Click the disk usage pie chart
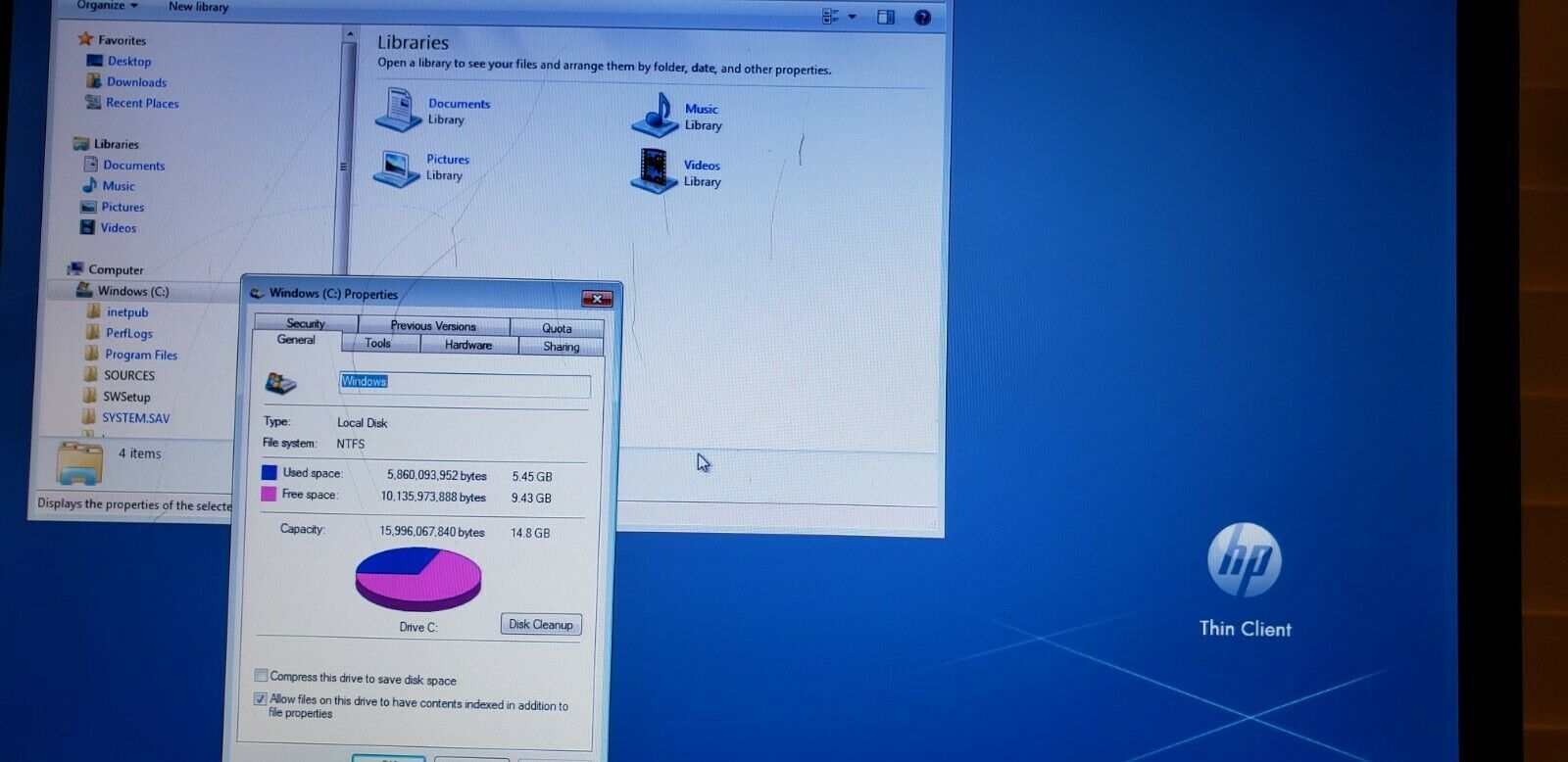1568x762 pixels. click(x=418, y=578)
